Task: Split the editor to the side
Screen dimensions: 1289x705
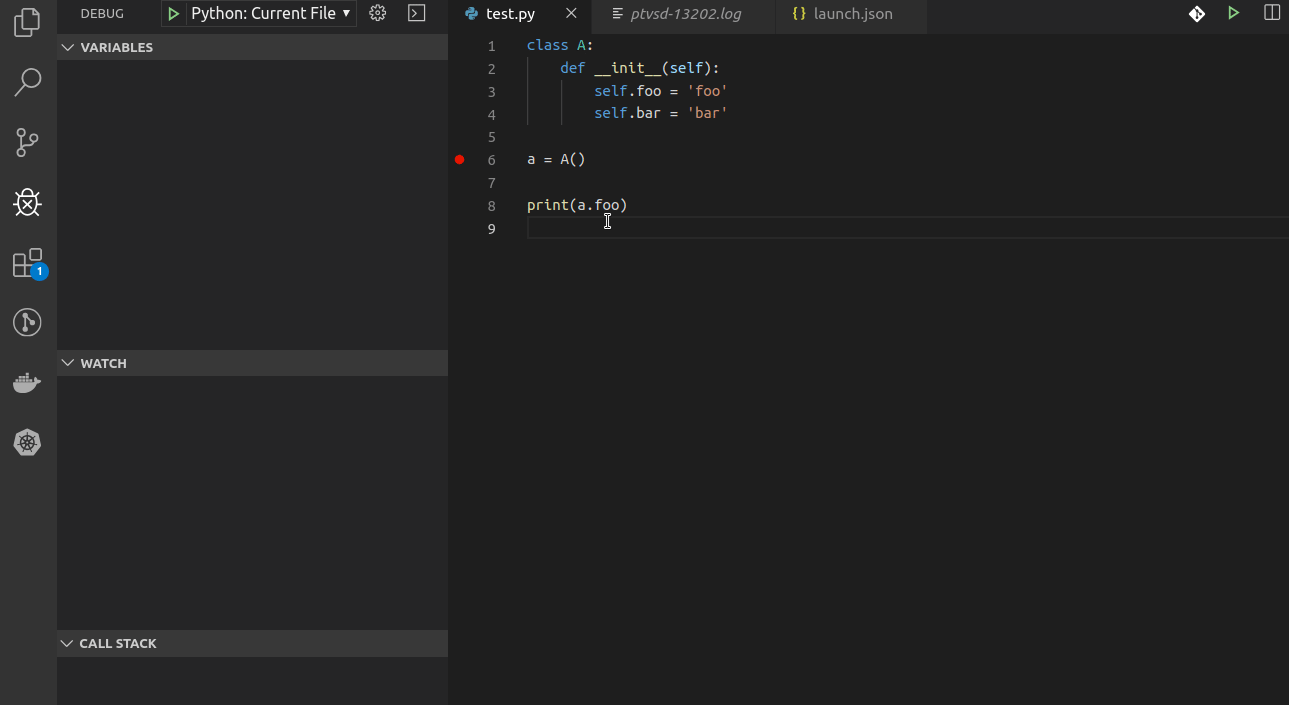Action: [1271, 13]
